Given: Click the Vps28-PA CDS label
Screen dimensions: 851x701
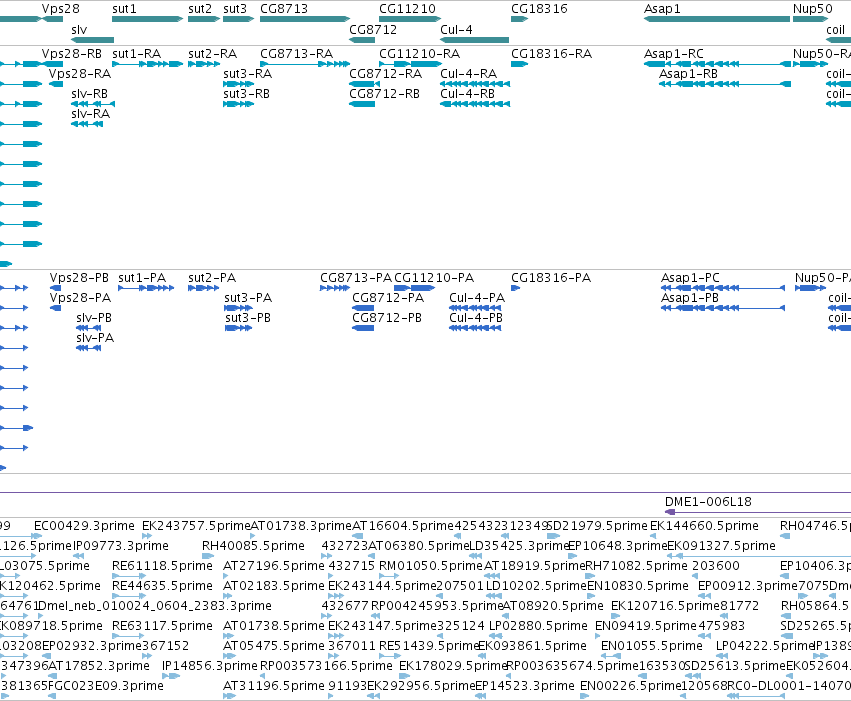Looking at the screenshot, I should point(80,298).
